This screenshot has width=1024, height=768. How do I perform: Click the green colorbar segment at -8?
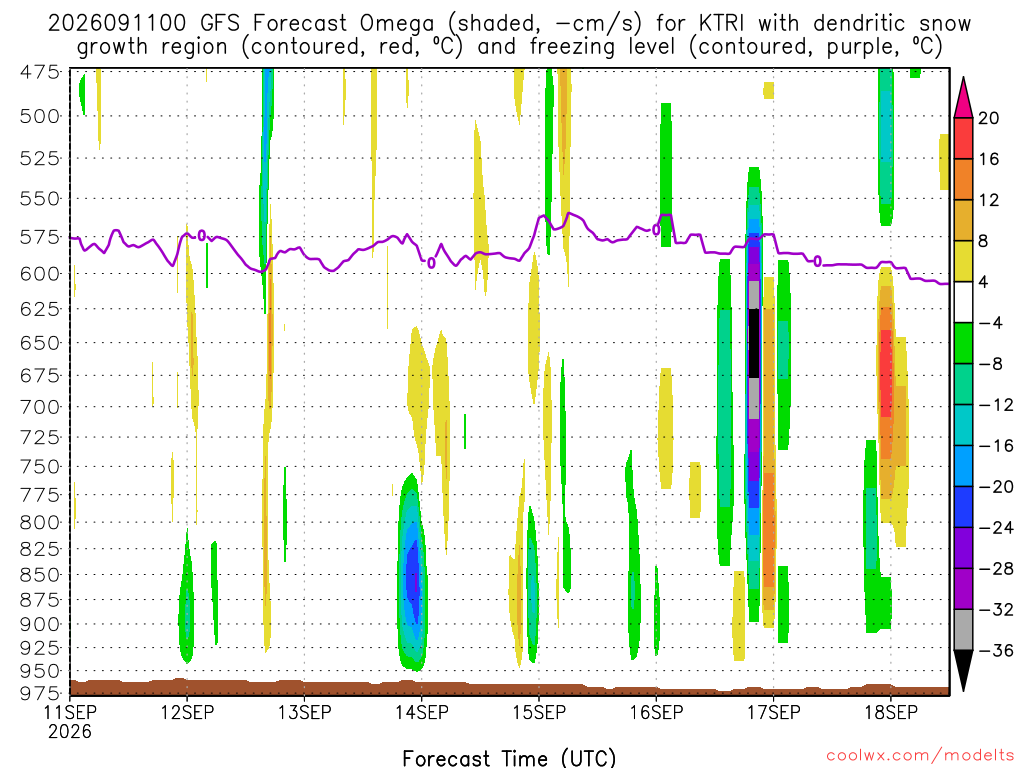pyautogui.click(x=963, y=343)
